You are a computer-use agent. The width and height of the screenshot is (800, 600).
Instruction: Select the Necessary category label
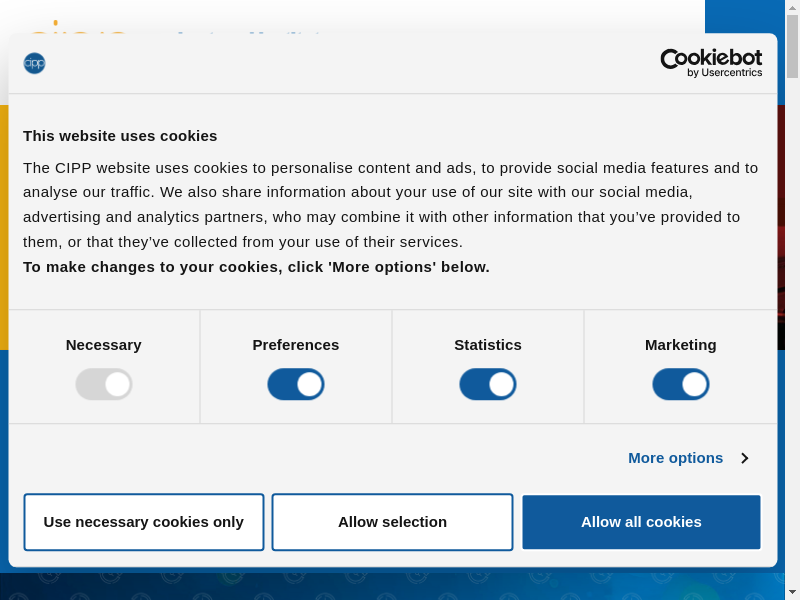pos(104,345)
